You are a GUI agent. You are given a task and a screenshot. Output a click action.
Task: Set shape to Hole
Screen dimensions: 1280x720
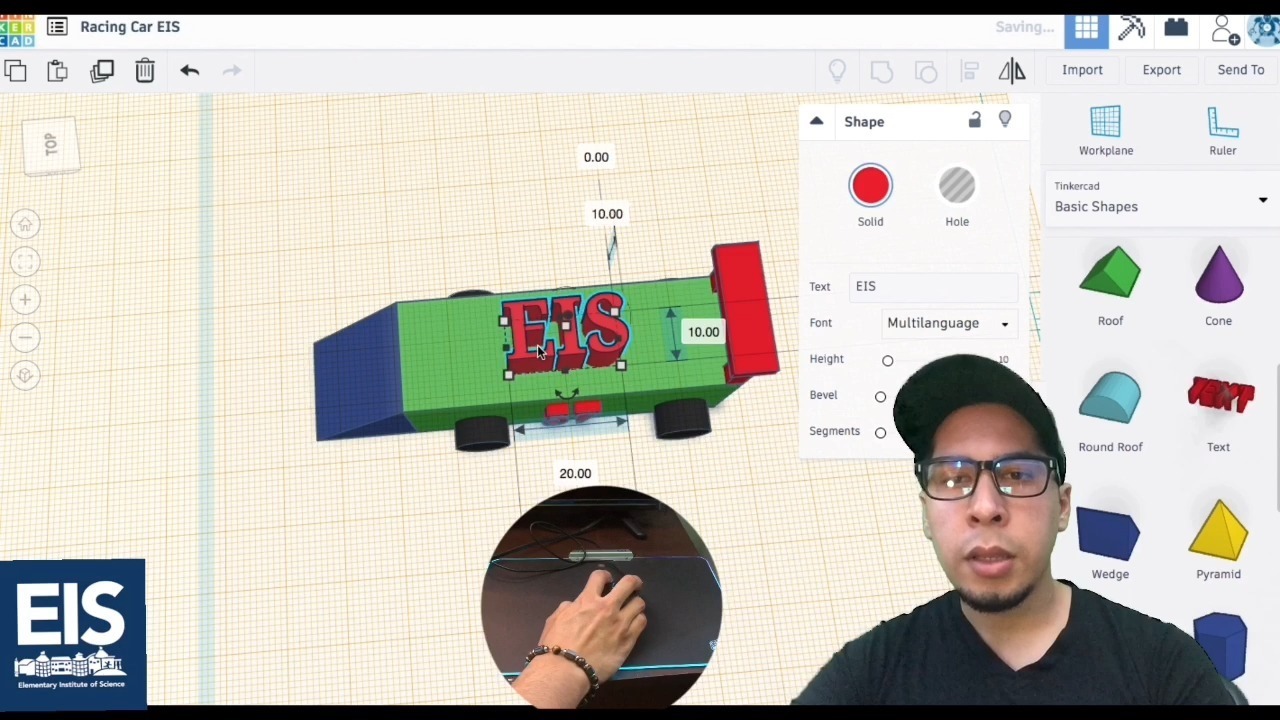point(957,196)
